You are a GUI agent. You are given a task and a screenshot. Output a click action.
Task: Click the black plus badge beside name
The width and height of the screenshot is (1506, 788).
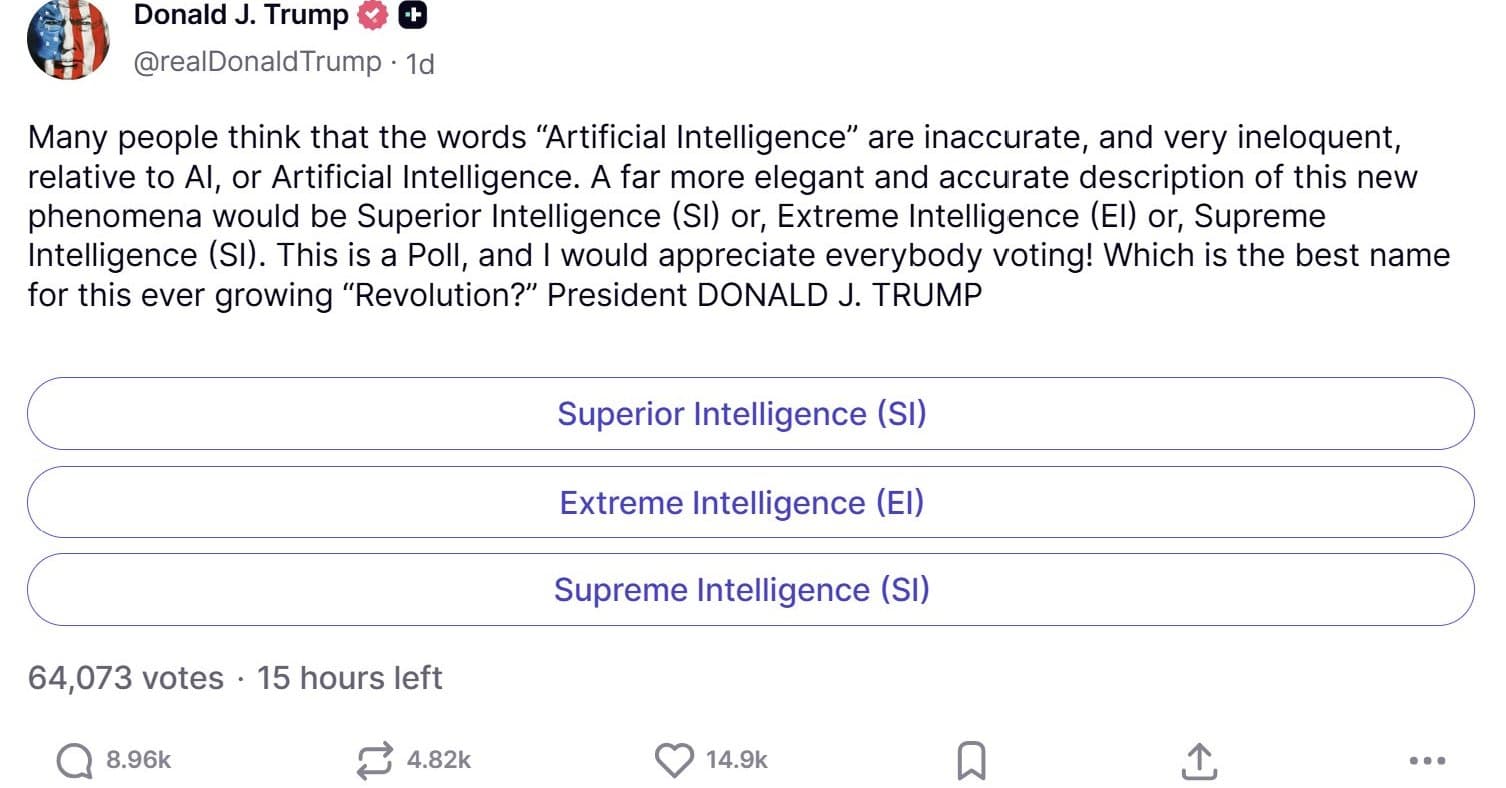pos(412,15)
